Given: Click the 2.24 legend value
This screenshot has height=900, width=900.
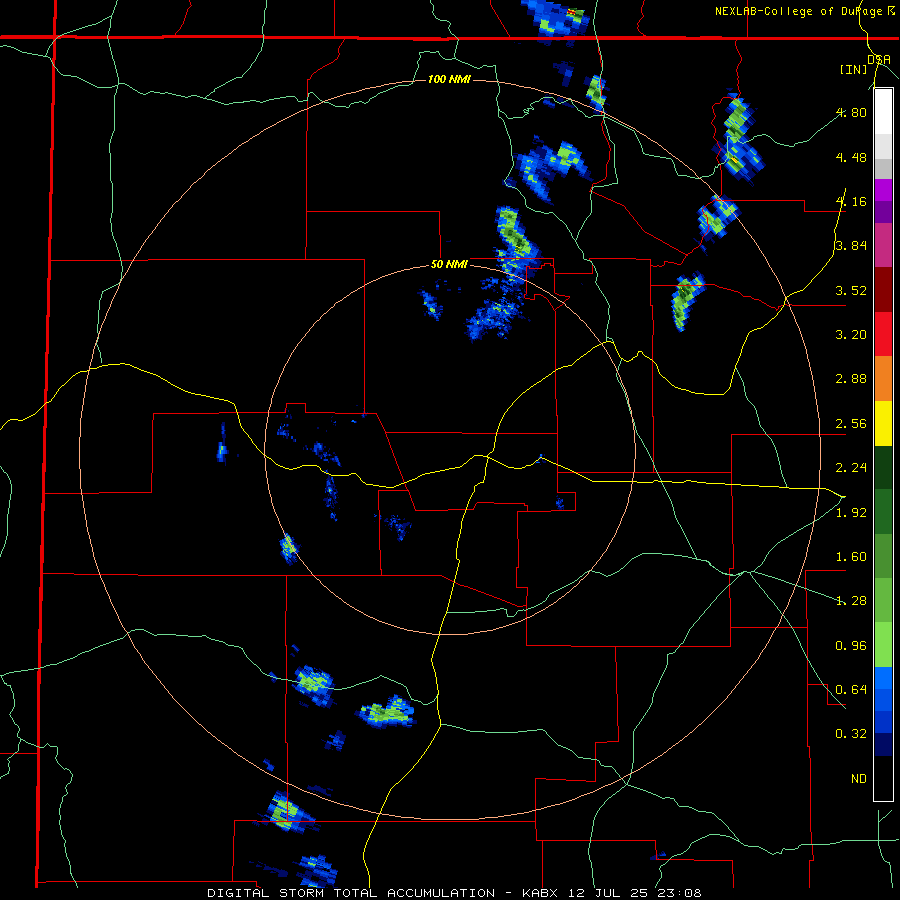Looking at the screenshot, I should (852, 468).
